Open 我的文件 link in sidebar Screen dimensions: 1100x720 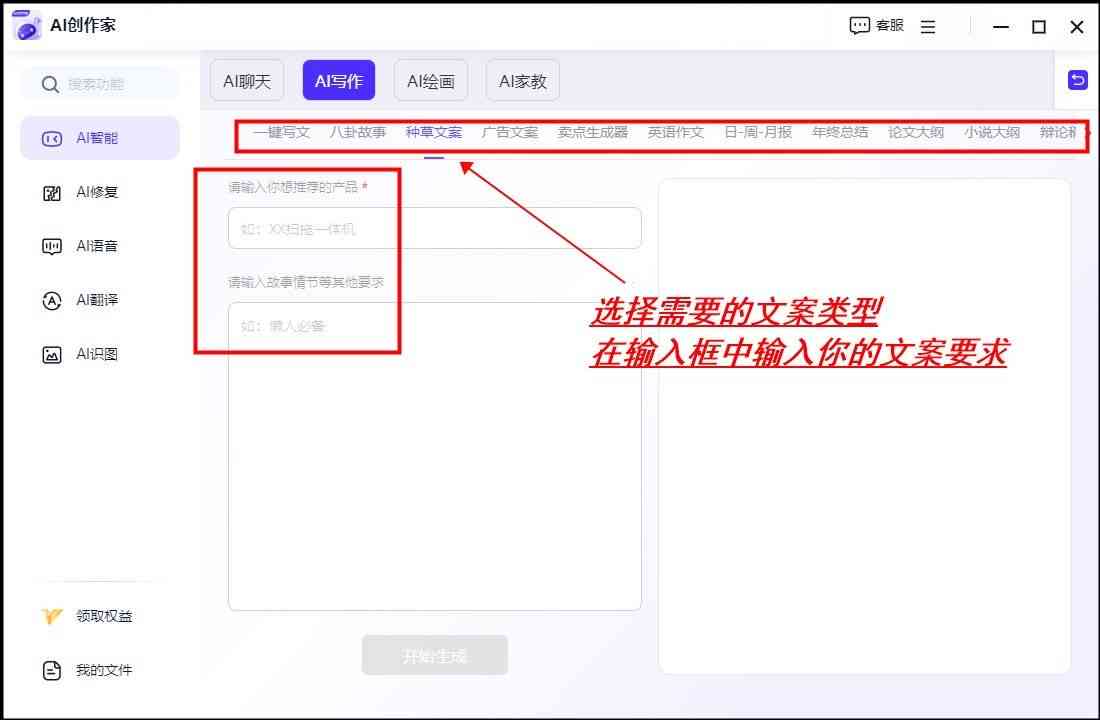pos(100,671)
